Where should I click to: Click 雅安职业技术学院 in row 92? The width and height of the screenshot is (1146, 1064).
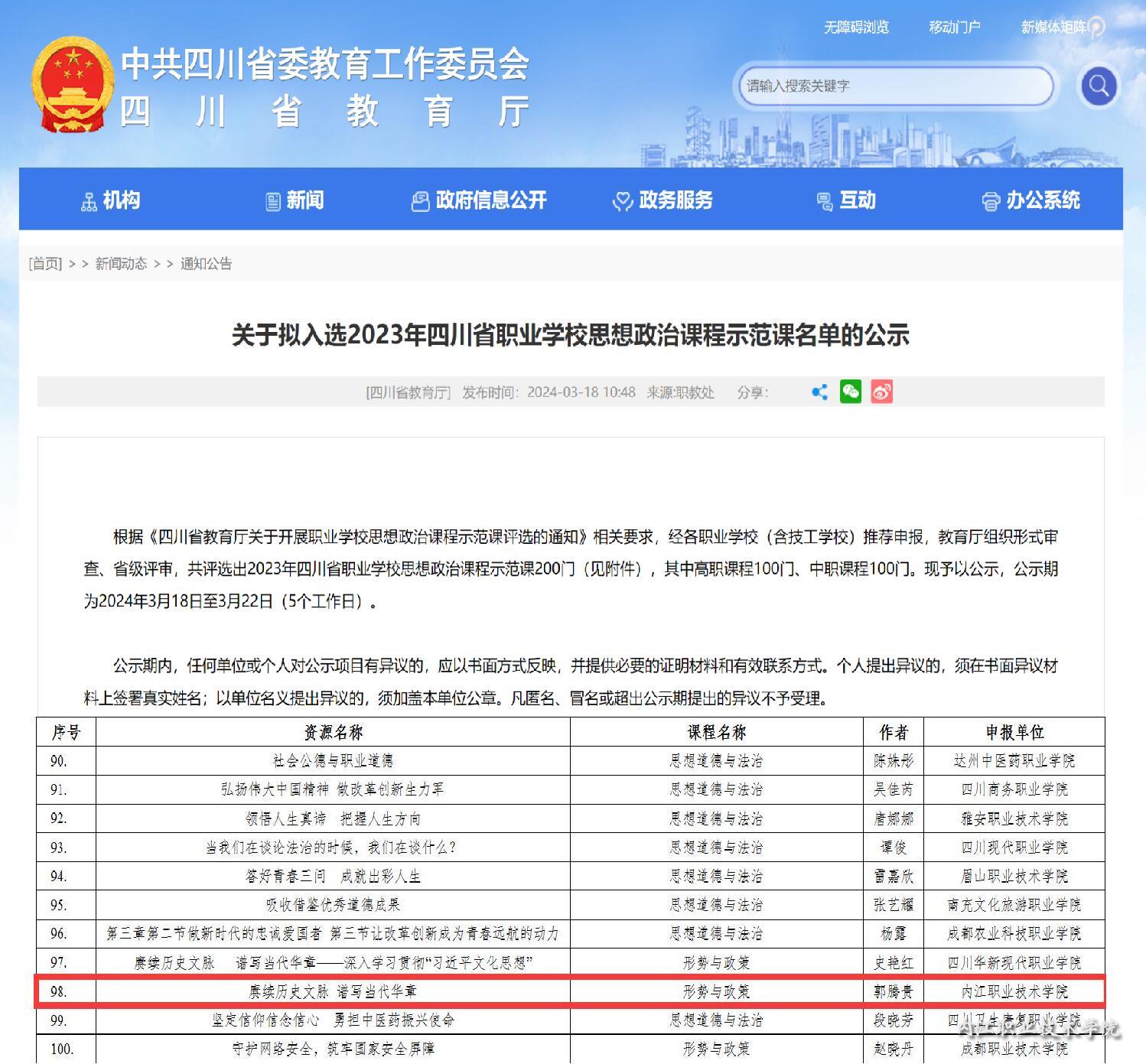coord(1014,818)
